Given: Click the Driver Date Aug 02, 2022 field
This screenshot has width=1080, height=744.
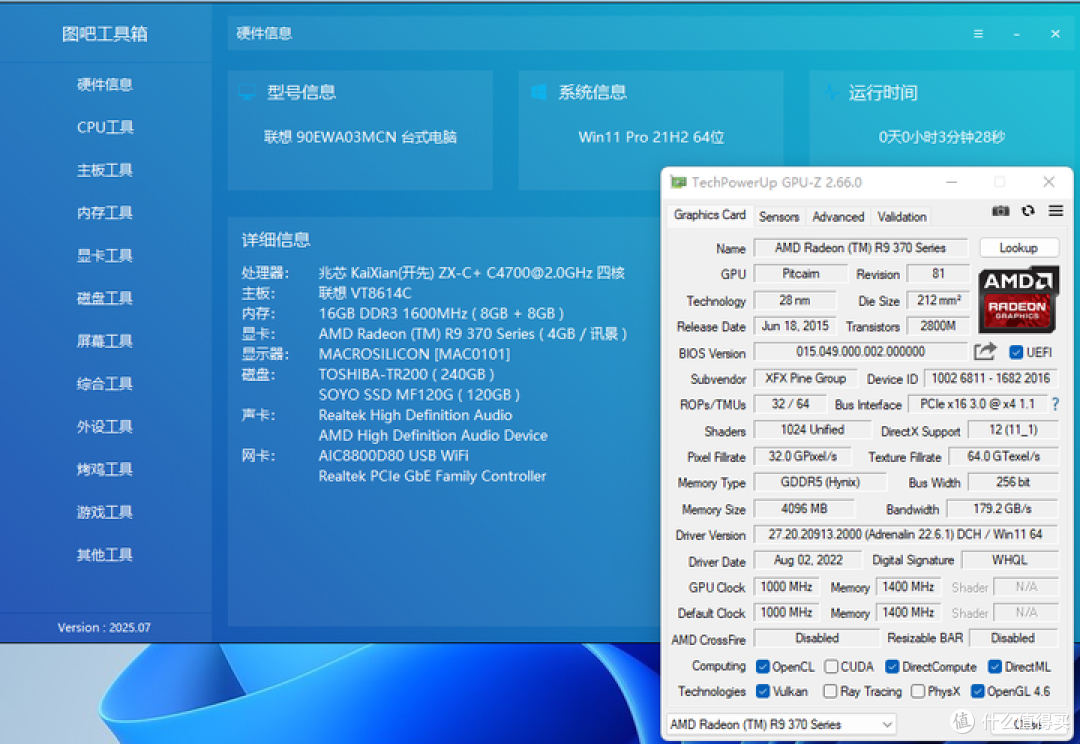Looking at the screenshot, I should click(808, 560).
